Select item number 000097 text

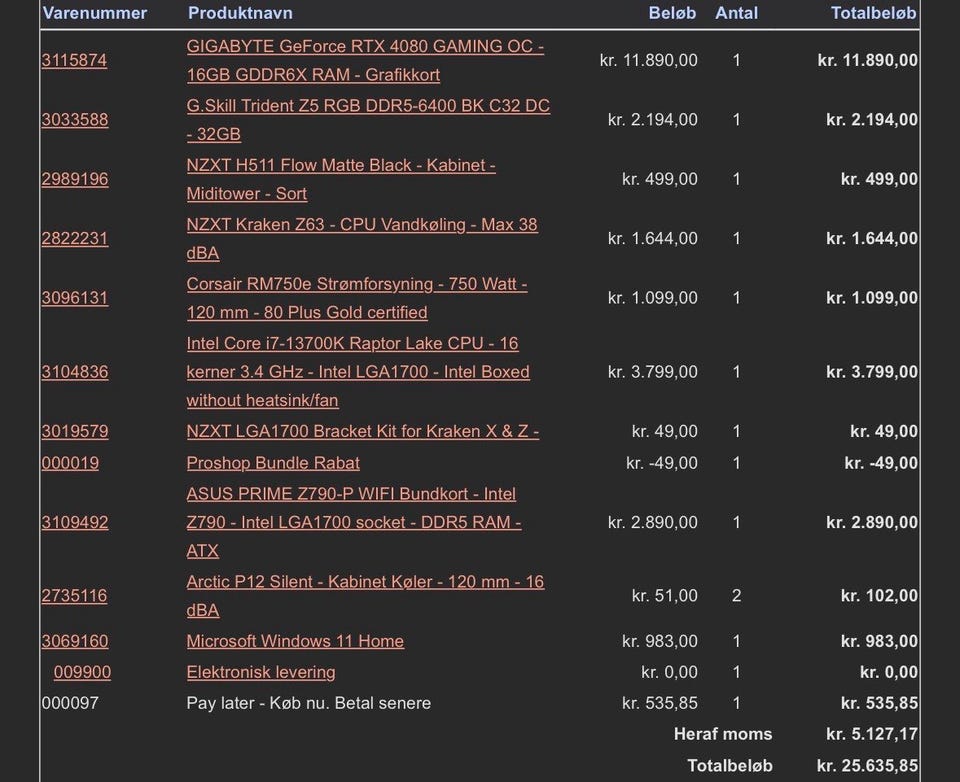point(70,703)
